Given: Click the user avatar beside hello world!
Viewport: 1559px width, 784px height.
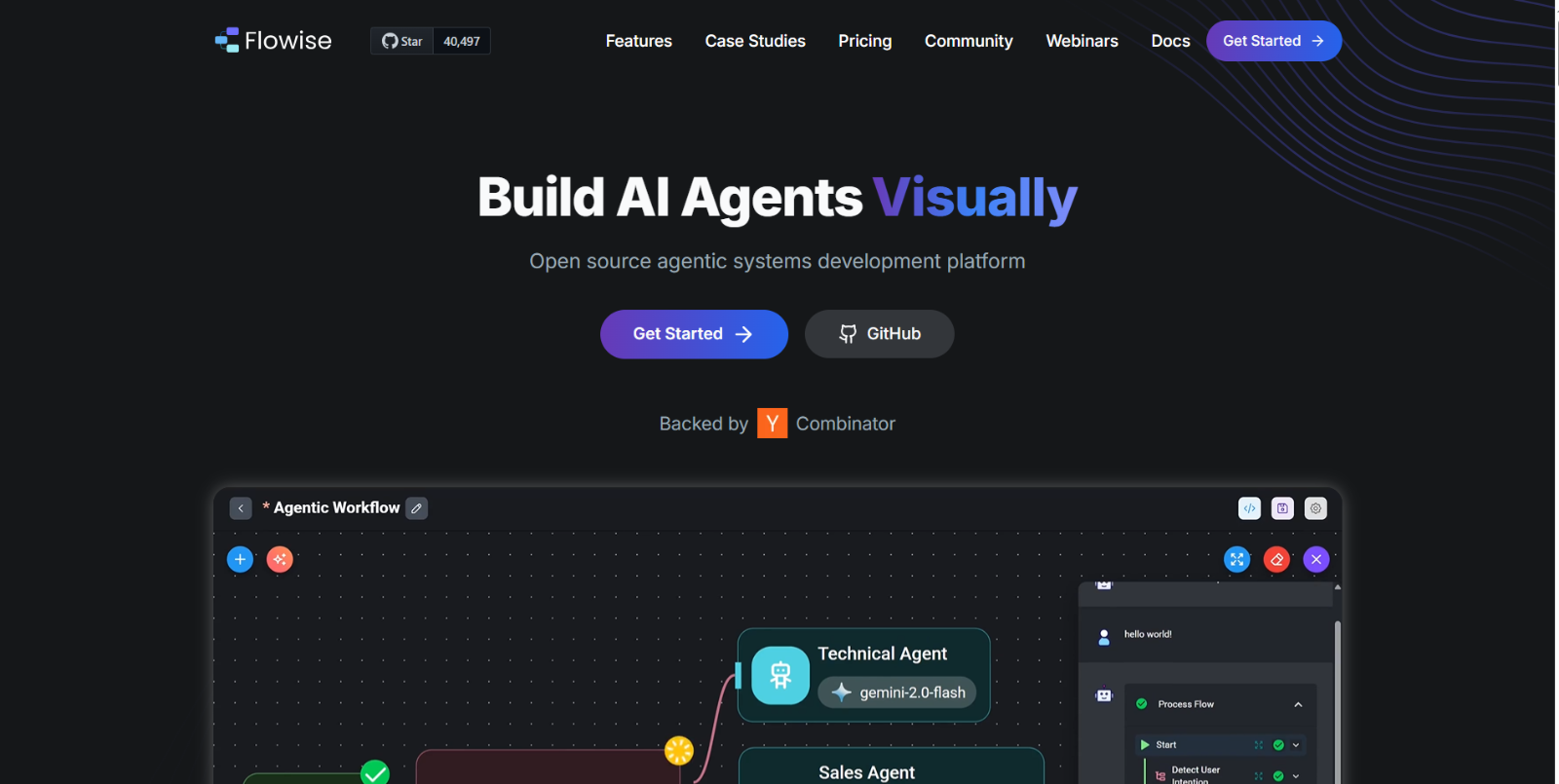Looking at the screenshot, I should pos(1104,637).
